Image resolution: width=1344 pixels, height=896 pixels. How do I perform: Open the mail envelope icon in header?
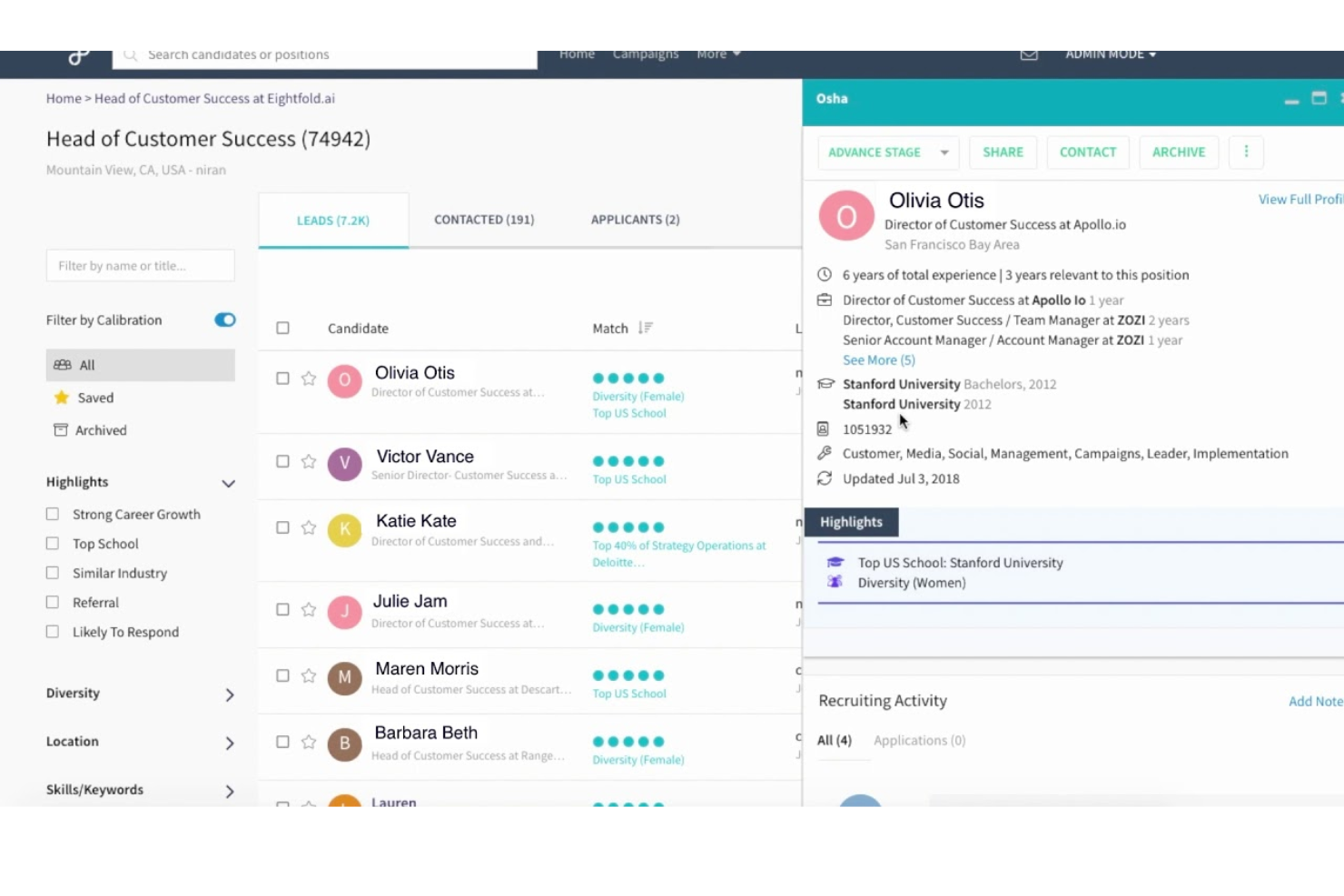pyautogui.click(x=1029, y=55)
